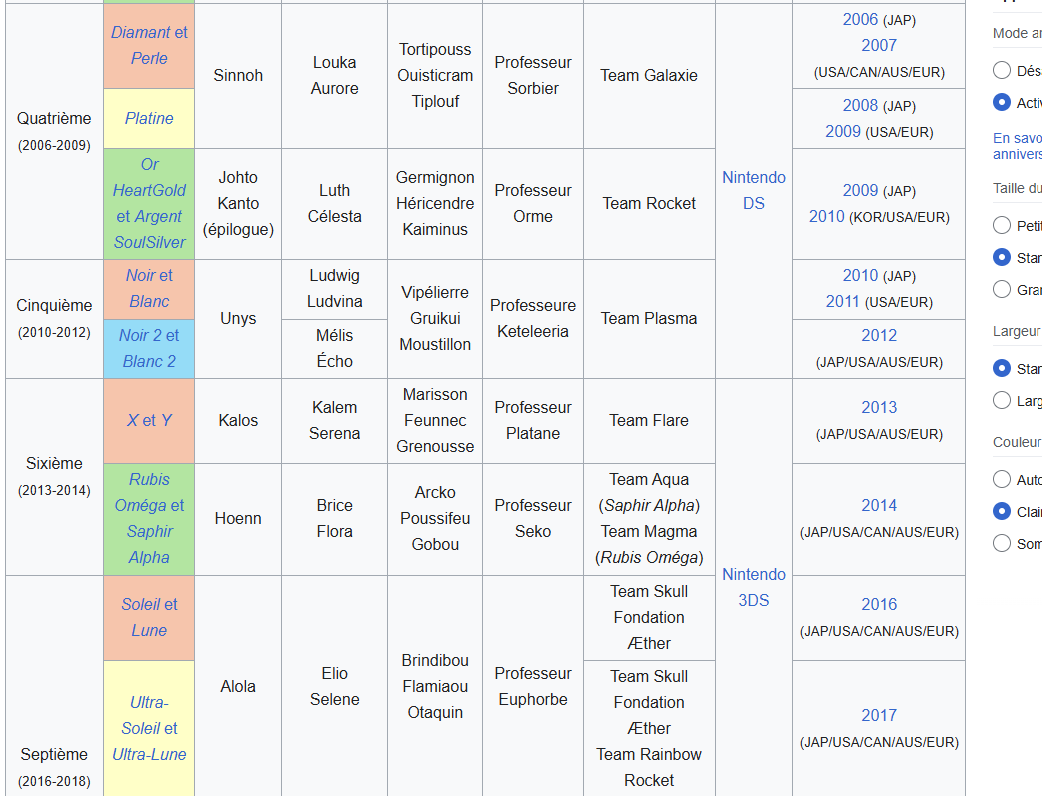Click the 'Sinnoh' region cell
The image size is (1042, 796).
pyautogui.click(x=238, y=76)
